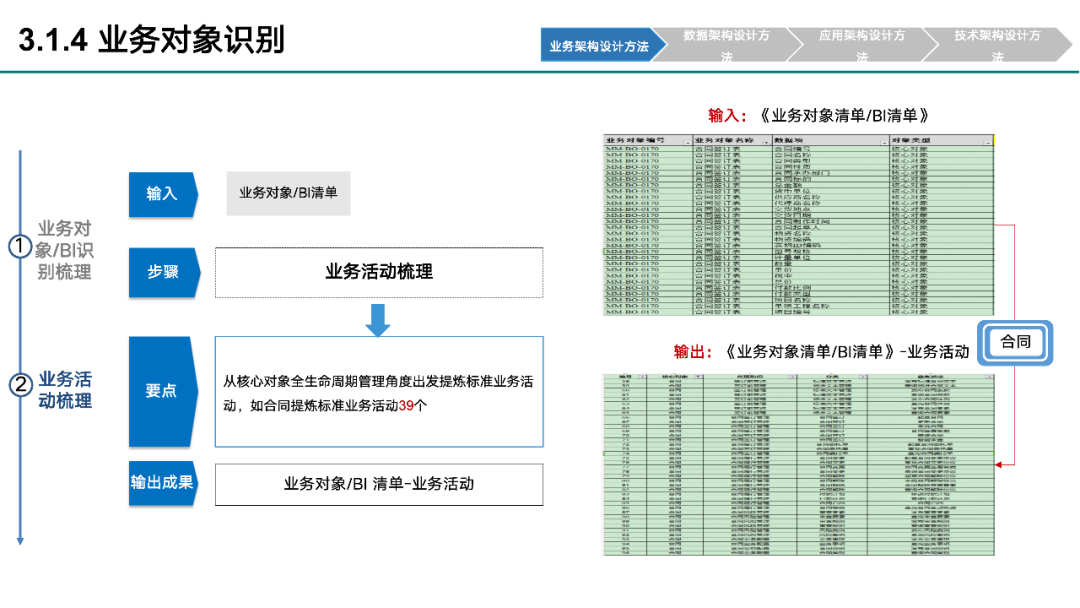Click the blue 输出成果 label tag
This screenshot has width=1080, height=608.
pos(163,483)
